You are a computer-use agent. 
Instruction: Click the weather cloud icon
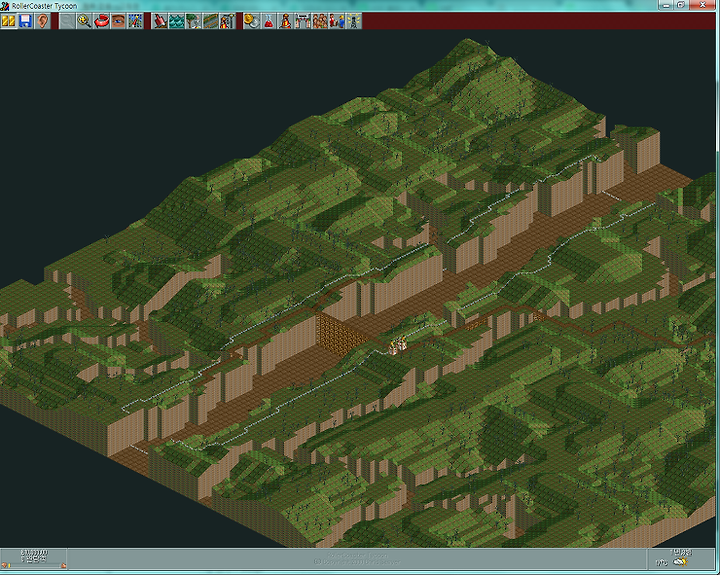pyautogui.click(x=681, y=563)
